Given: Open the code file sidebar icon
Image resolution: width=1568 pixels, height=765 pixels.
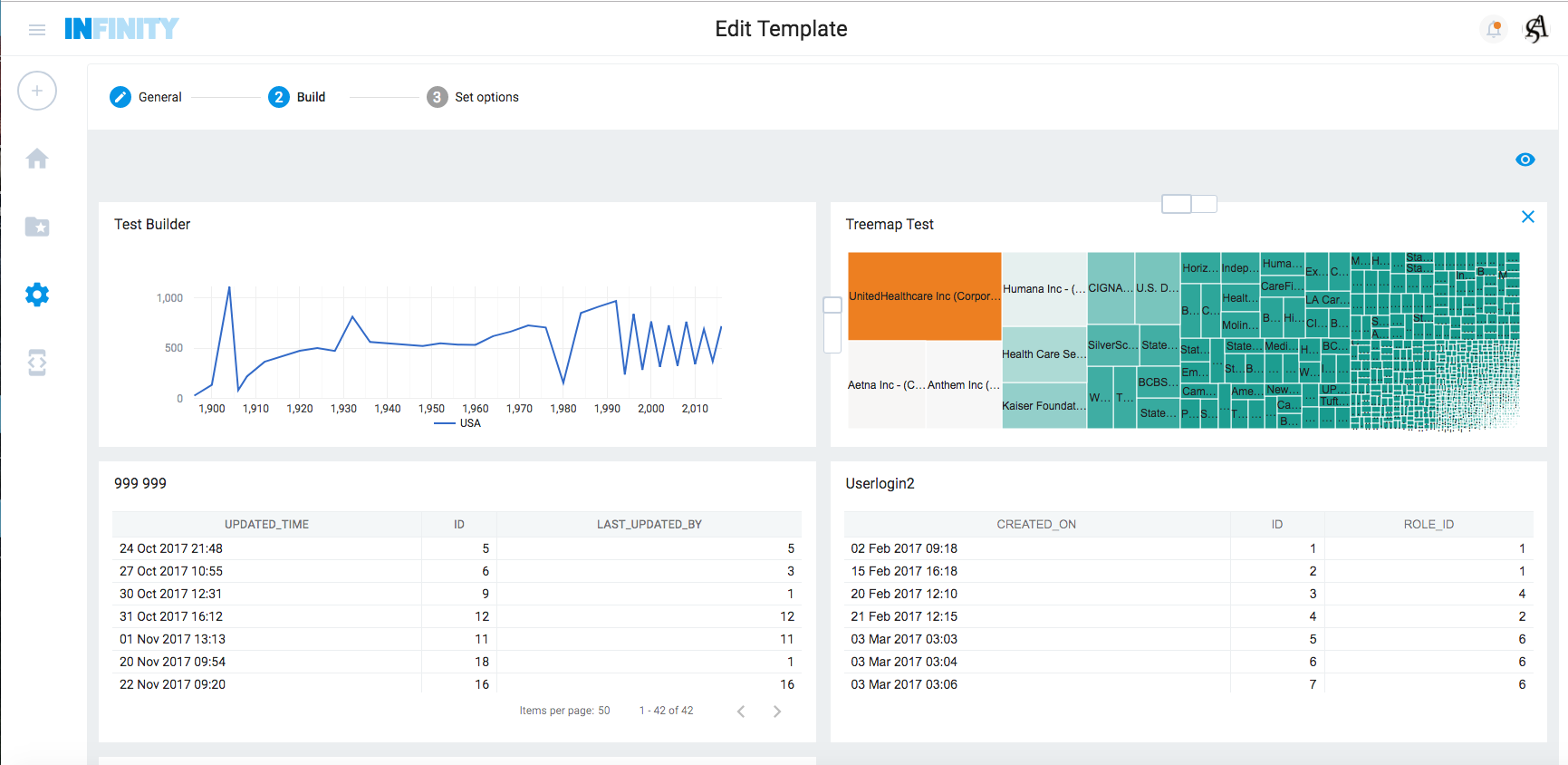Looking at the screenshot, I should (37, 363).
